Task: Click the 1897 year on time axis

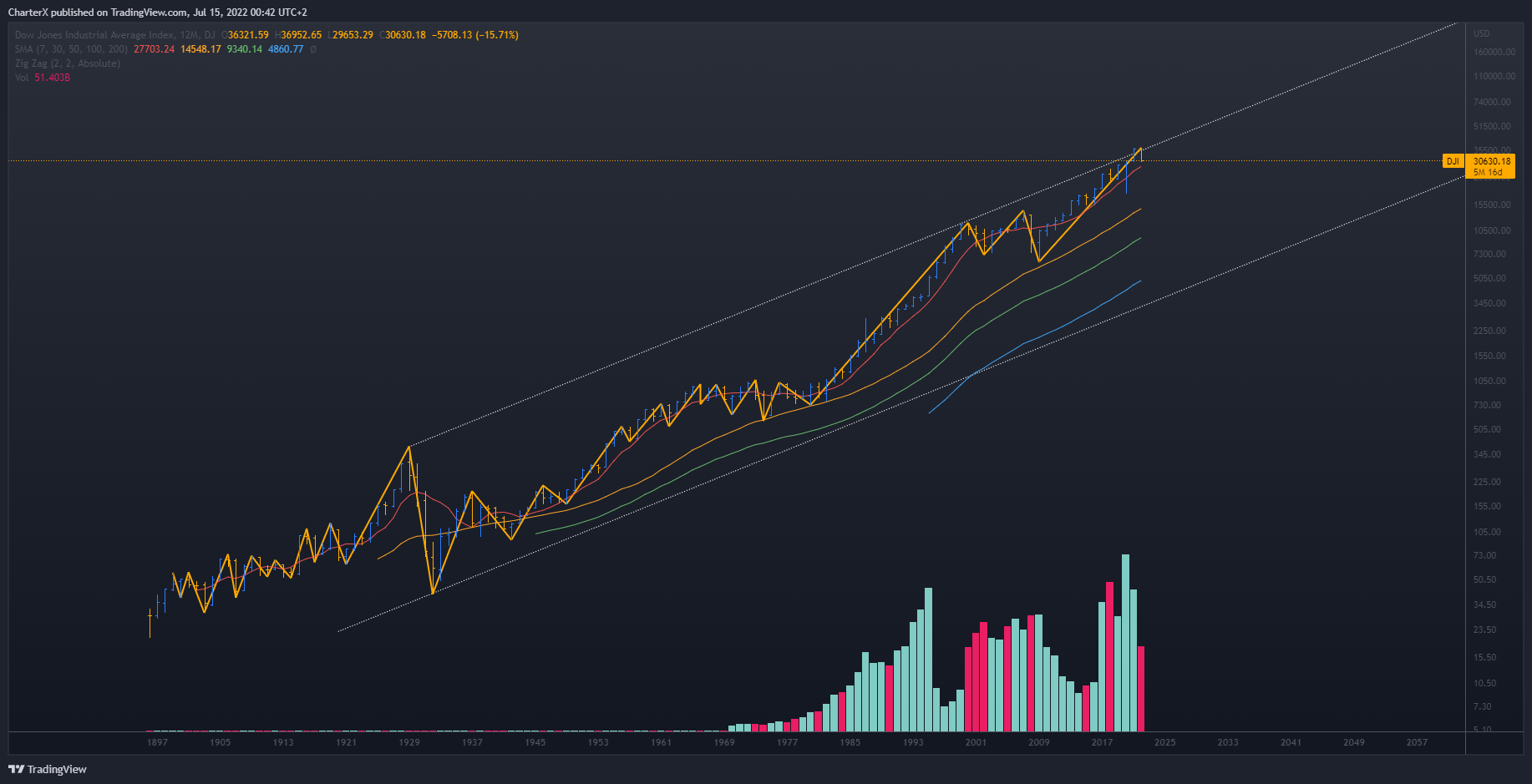Action: coord(157,742)
